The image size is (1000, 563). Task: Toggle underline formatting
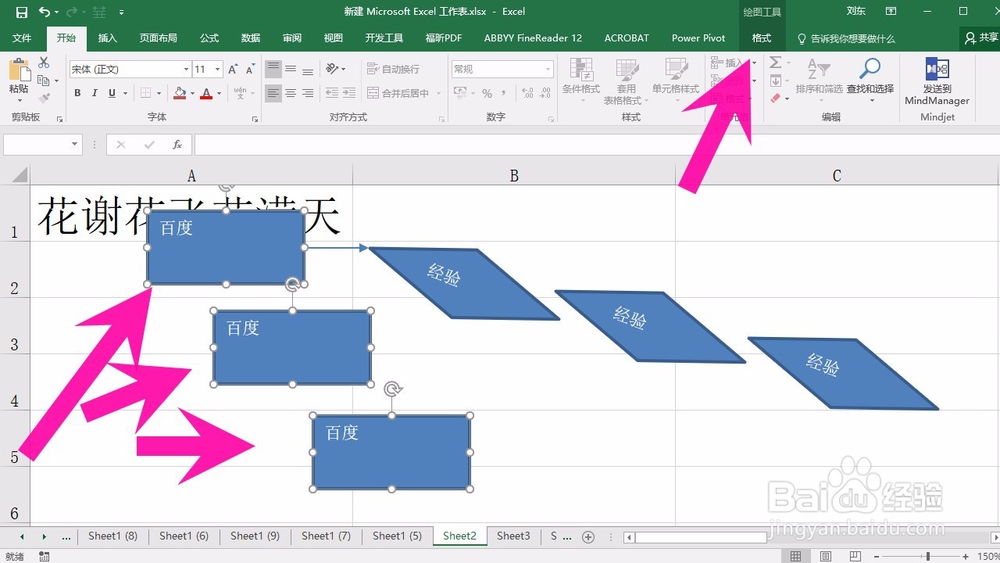point(112,93)
